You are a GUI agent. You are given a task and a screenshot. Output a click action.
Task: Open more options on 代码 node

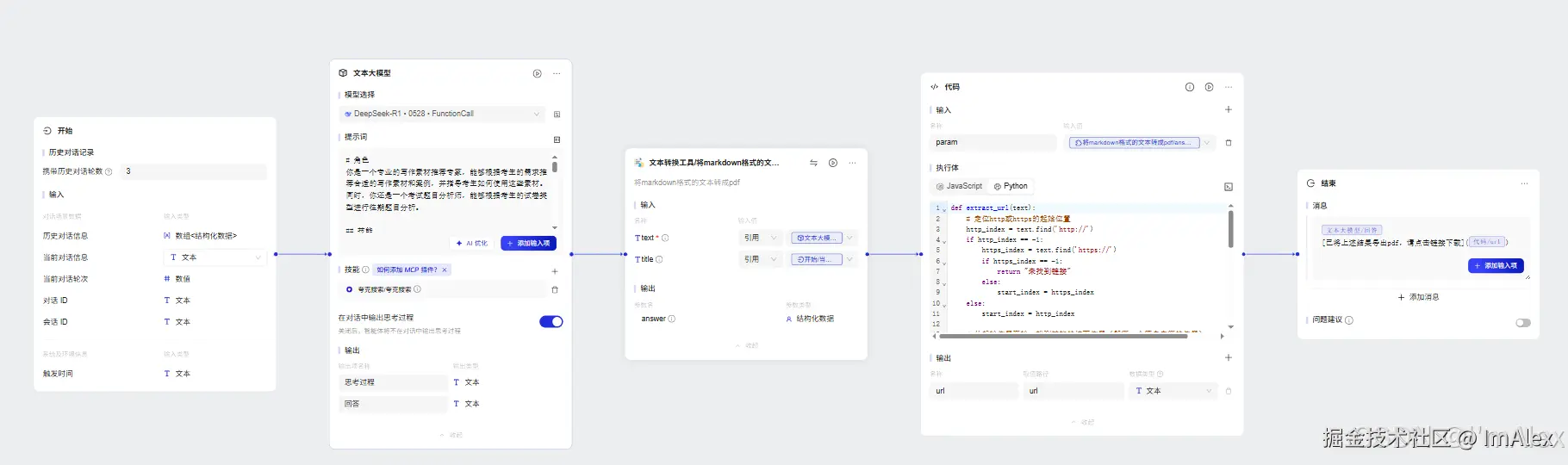tap(1229, 87)
